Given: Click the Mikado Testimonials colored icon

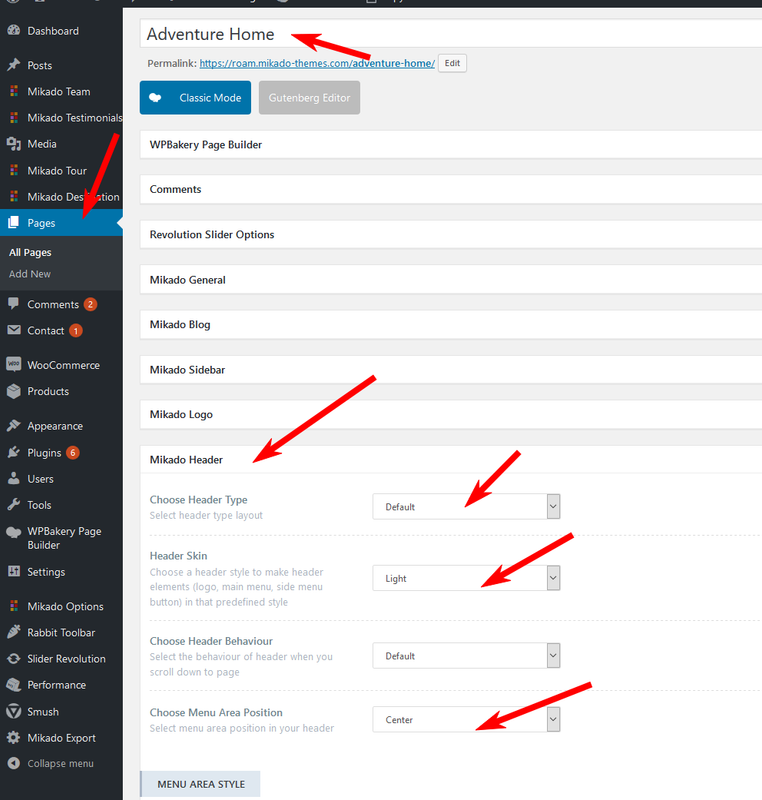Looking at the screenshot, I should click(14, 117).
